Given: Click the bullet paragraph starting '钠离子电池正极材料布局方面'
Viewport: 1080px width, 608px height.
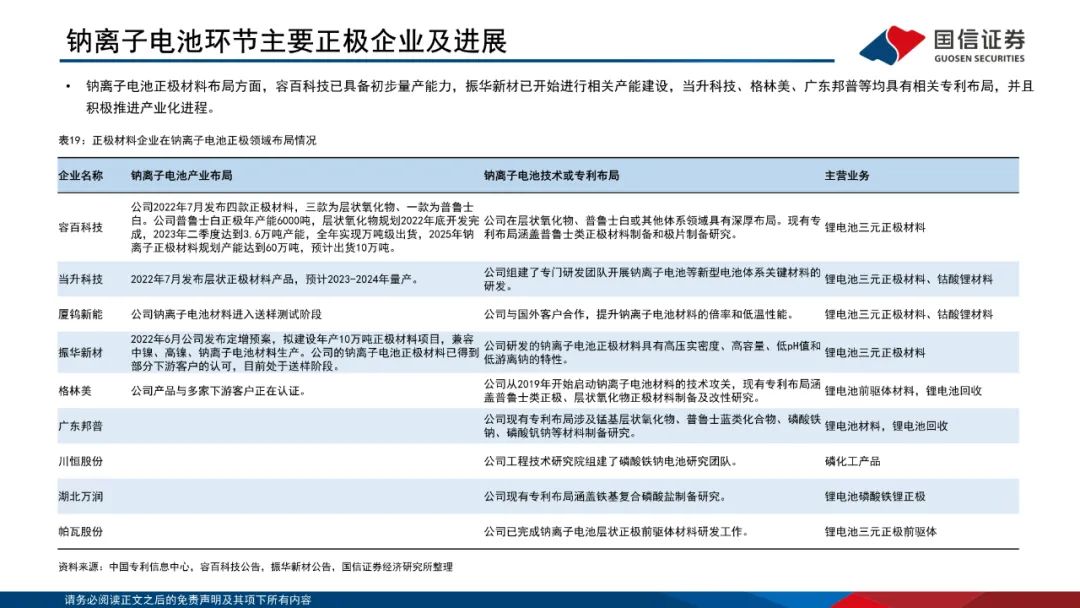Looking at the screenshot, I should tap(559, 97).
